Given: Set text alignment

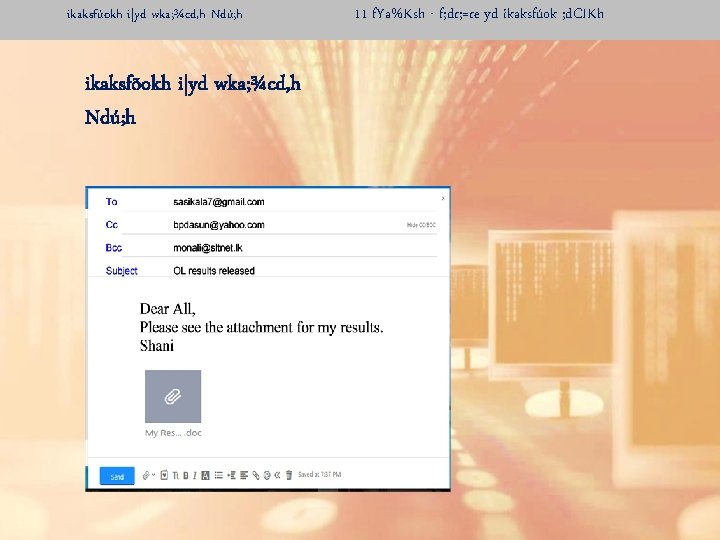Looking at the screenshot, I should click(244, 475).
